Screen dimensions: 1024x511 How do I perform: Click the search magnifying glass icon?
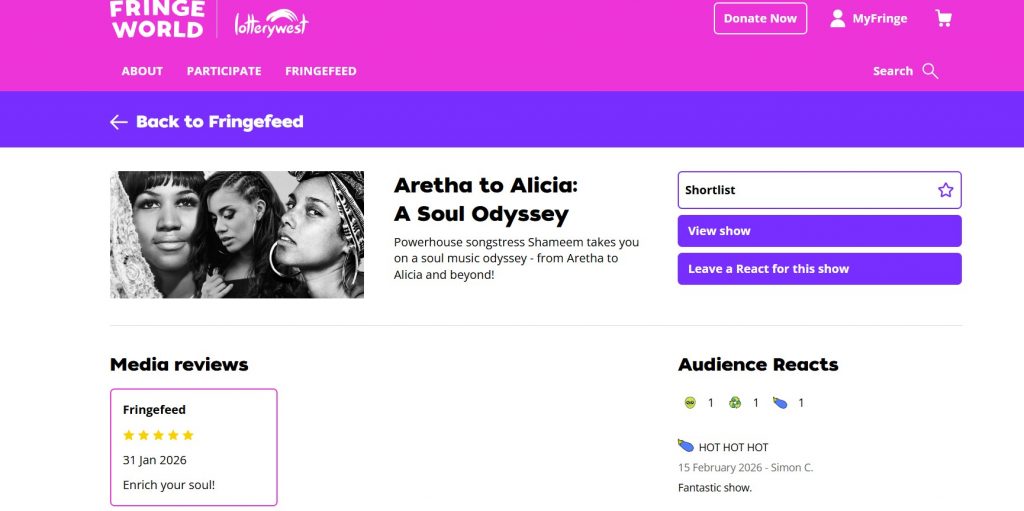click(930, 71)
